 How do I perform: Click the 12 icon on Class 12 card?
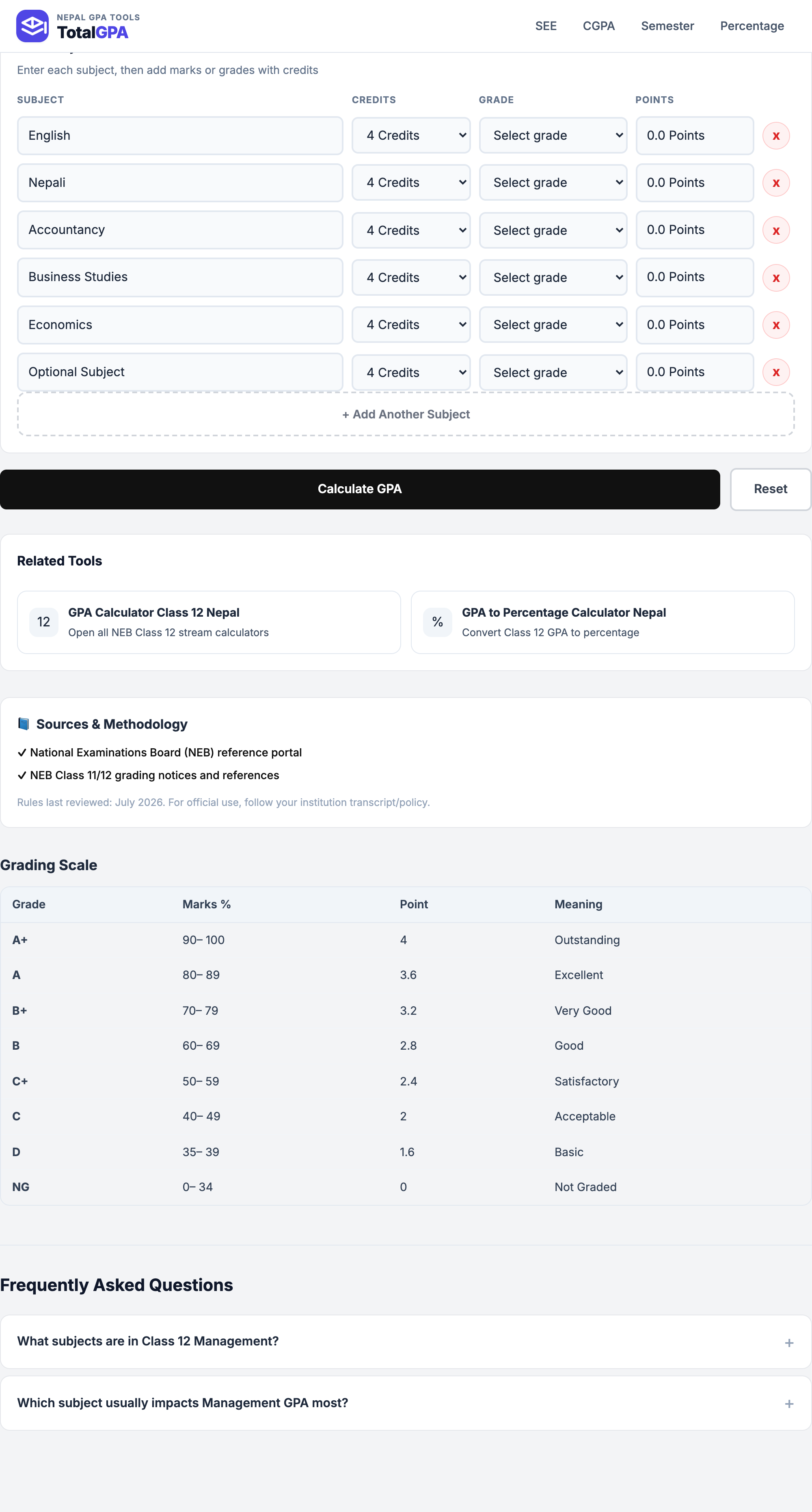[44, 622]
